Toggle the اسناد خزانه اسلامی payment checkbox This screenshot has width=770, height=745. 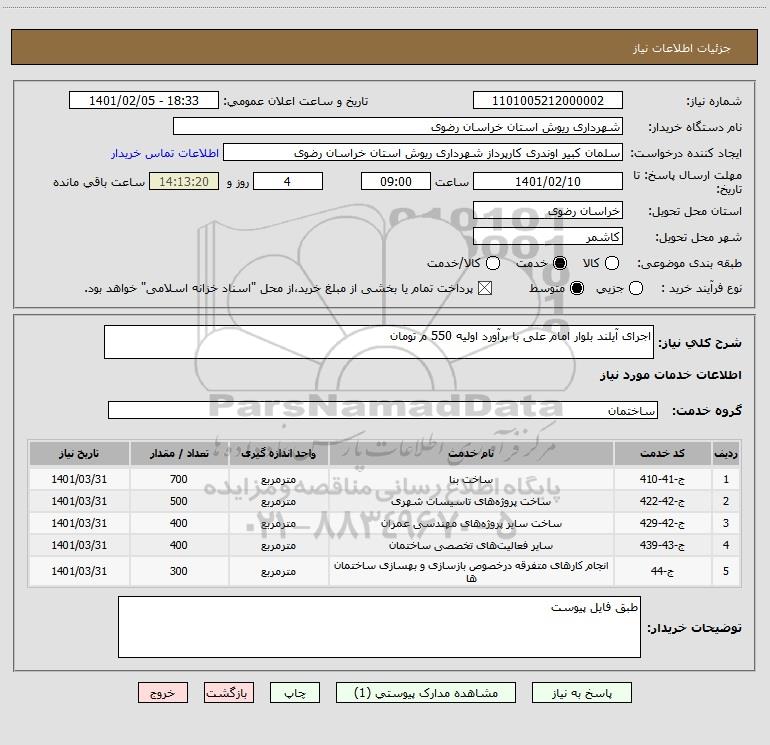[x=485, y=288]
